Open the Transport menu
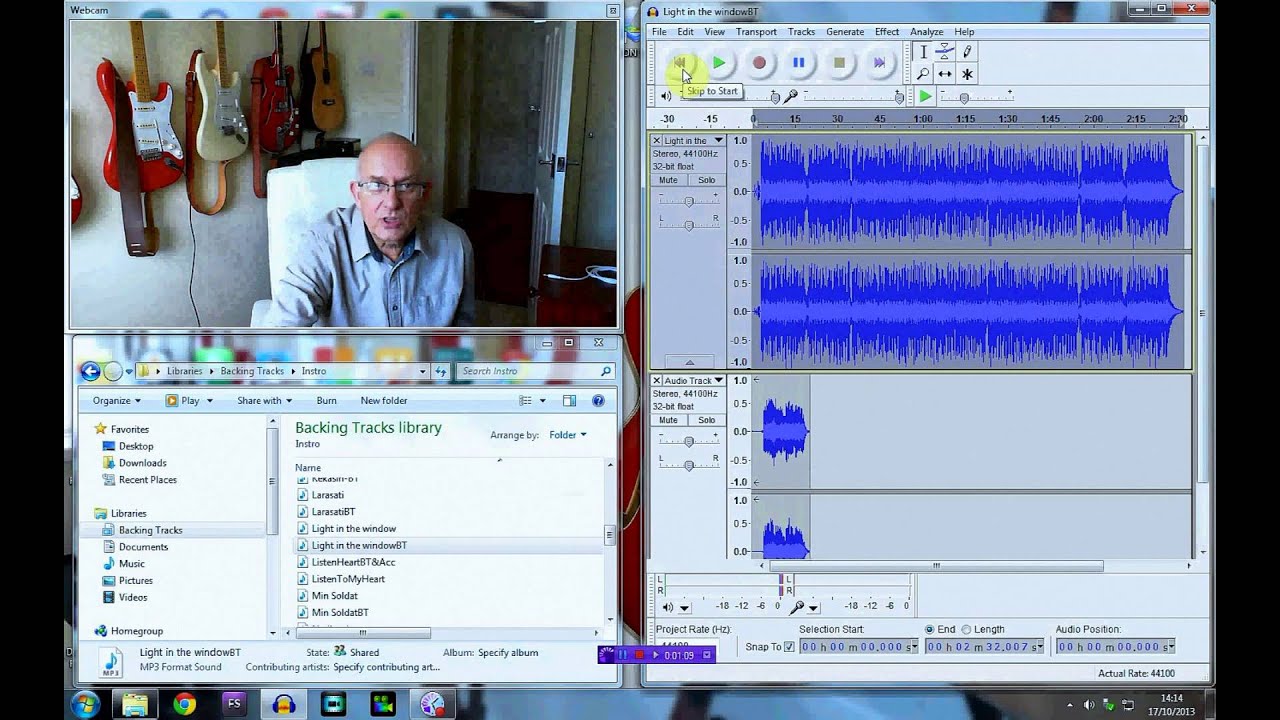This screenshot has width=1280, height=720. pyautogui.click(x=756, y=32)
